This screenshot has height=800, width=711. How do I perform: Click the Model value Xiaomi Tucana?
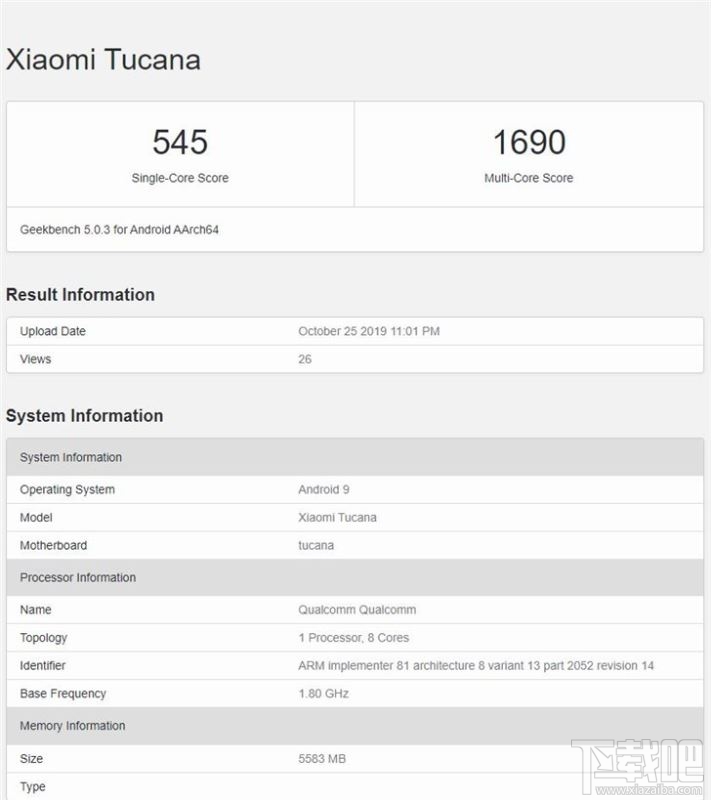[x=337, y=518]
